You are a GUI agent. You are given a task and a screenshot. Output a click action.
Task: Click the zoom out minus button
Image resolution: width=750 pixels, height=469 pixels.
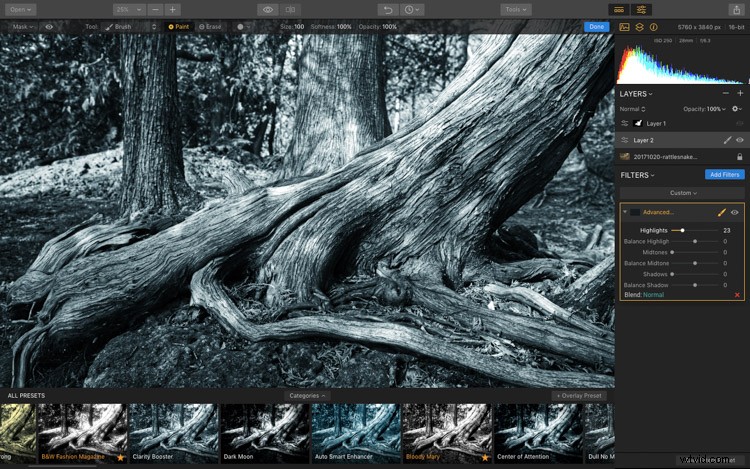[x=155, y=10]
